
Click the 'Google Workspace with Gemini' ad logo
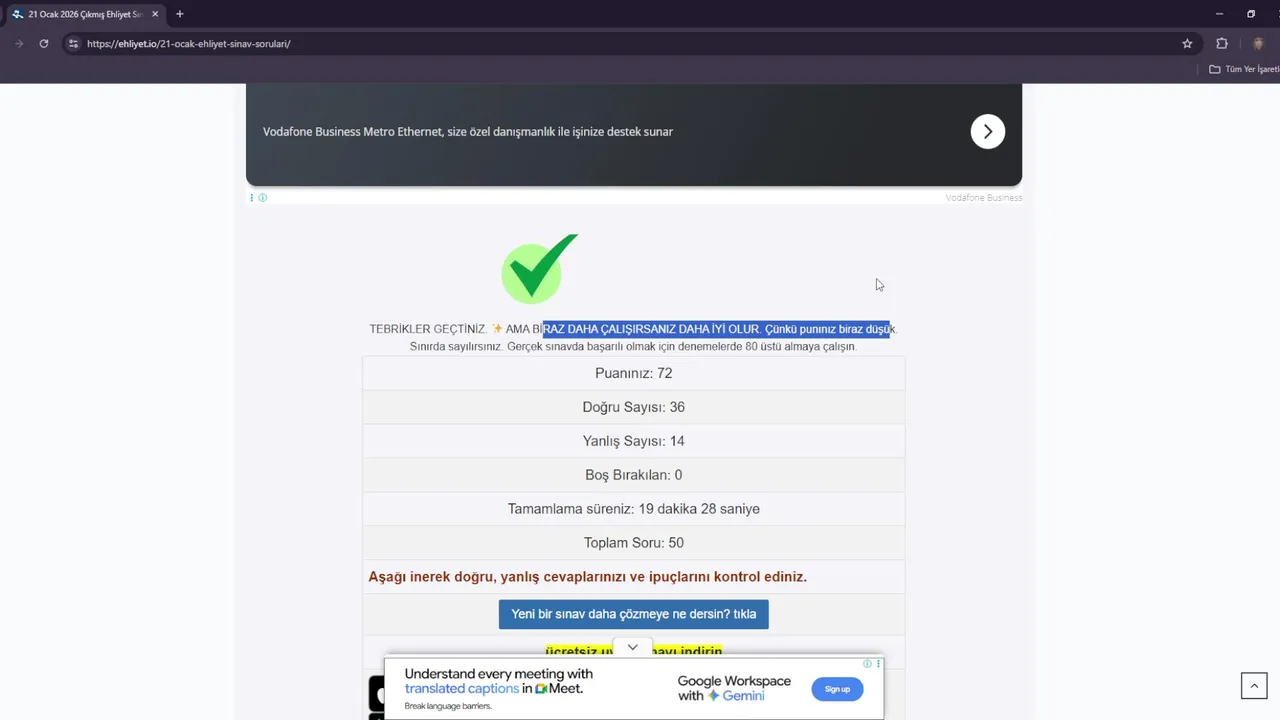tap(734, 688)
